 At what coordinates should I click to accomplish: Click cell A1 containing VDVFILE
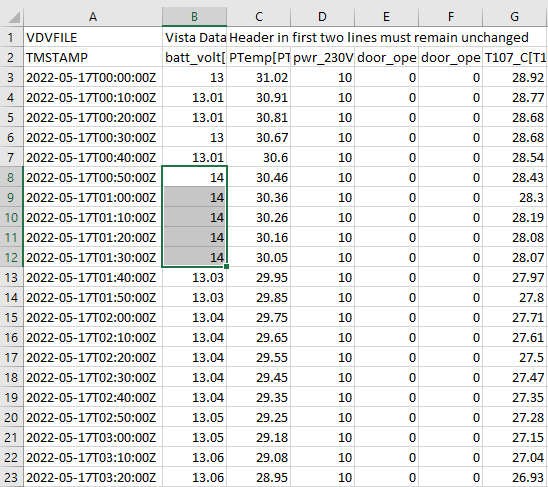(93, 37)
